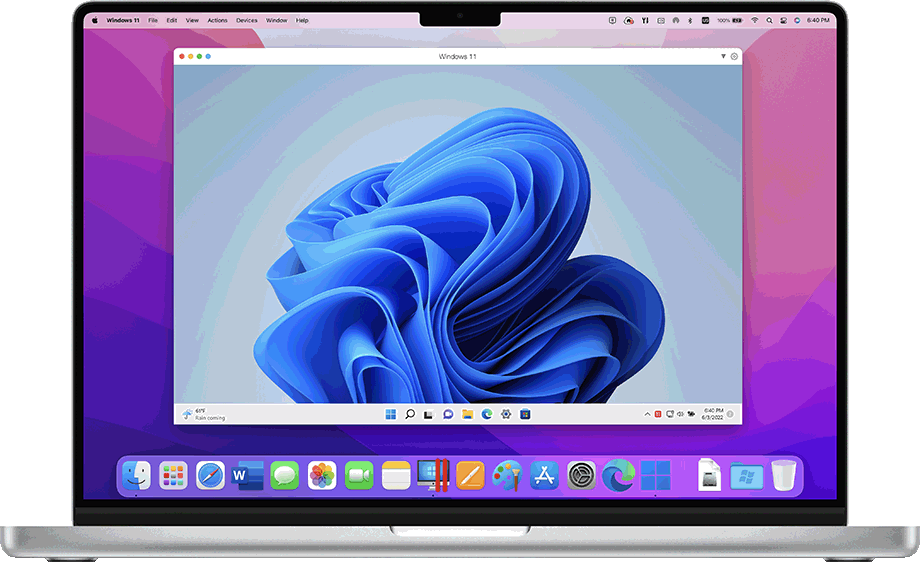The image size is (920, 562).
Task: Activate Siri from the menu bar
Action: click(x=797, y=20)
